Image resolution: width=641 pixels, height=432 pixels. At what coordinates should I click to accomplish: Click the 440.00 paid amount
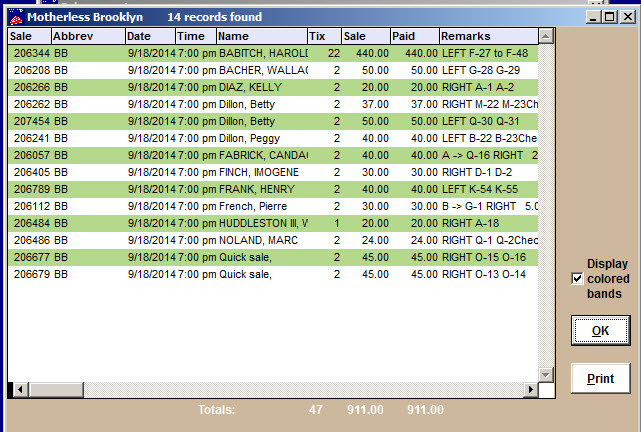point(421,54)
